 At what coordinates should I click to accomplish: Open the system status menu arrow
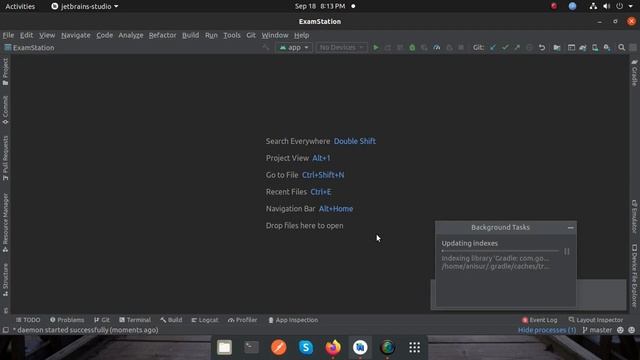pos(631,6)
